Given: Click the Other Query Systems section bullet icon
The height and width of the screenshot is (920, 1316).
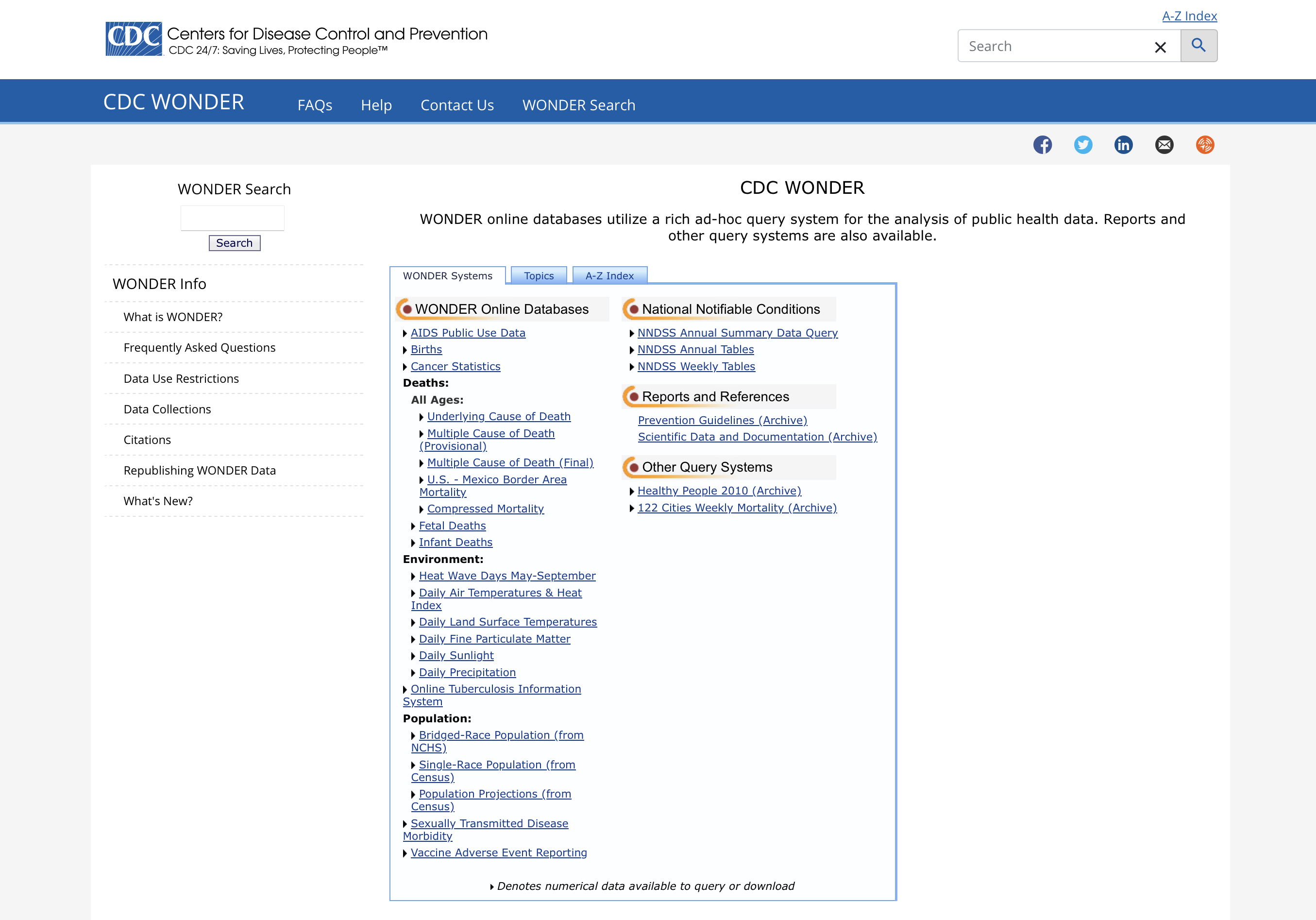Looking at the screenshot, I should (x=632, y=467).
